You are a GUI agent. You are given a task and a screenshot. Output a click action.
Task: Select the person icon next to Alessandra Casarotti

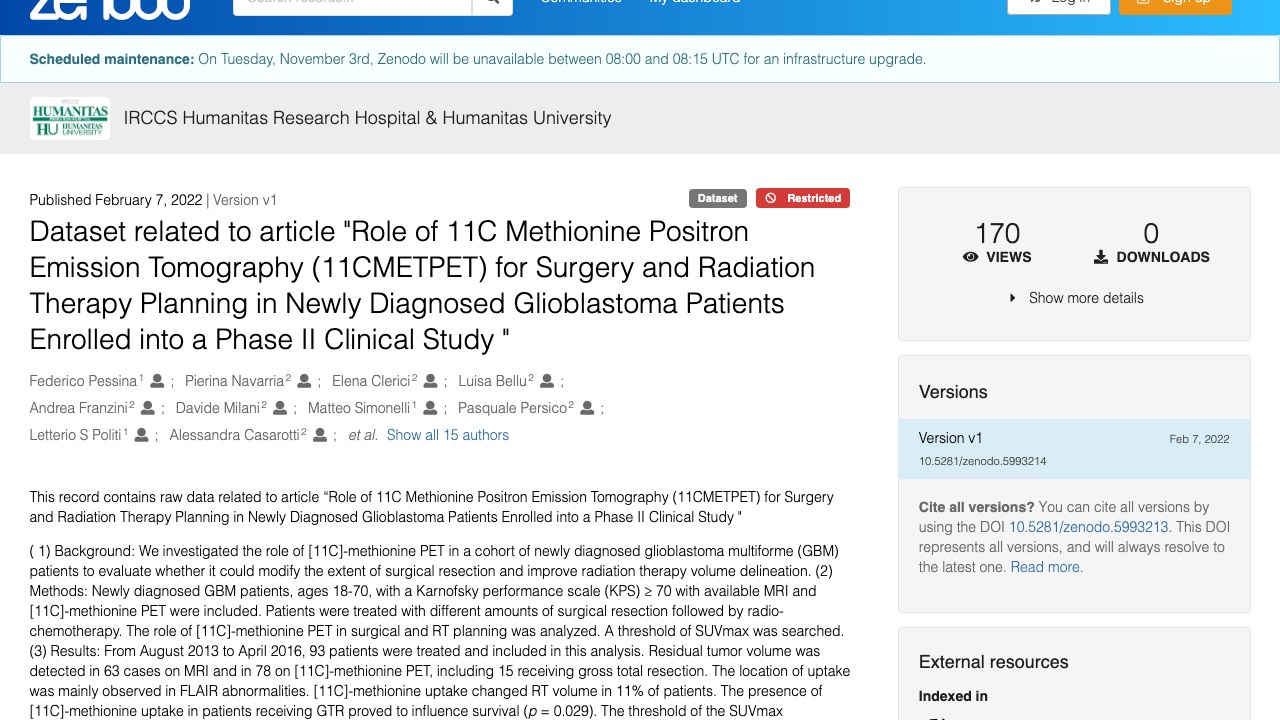point(320,435)
